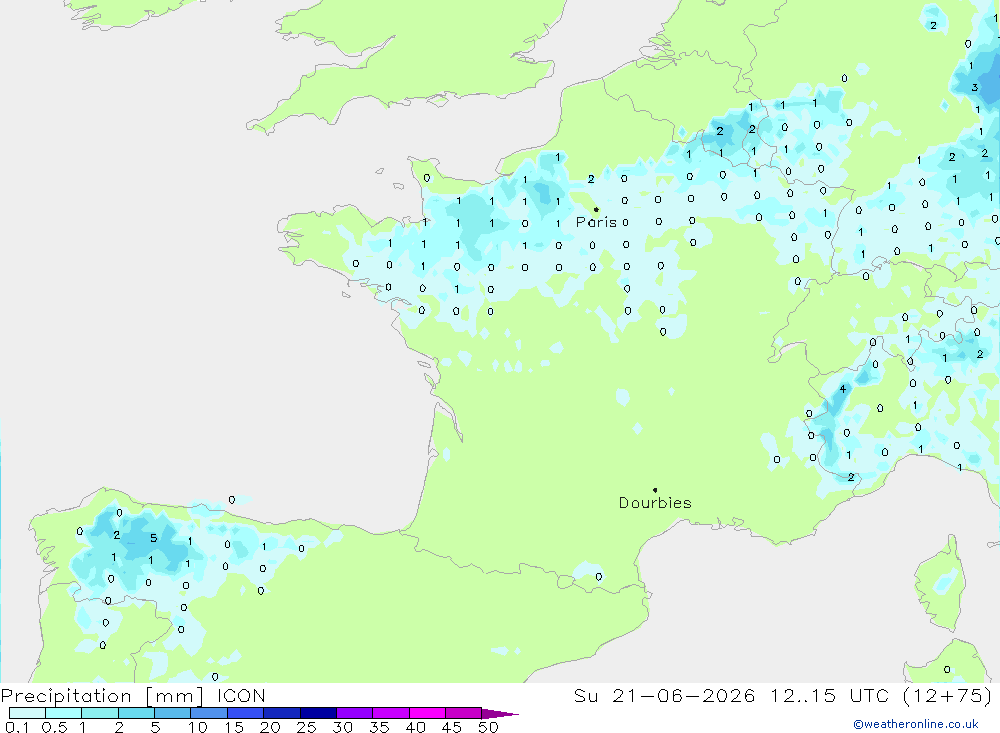This screenshot has height=733, width=1000.
Task: Click the '35' legend scale label
Action: click(379, 727)
